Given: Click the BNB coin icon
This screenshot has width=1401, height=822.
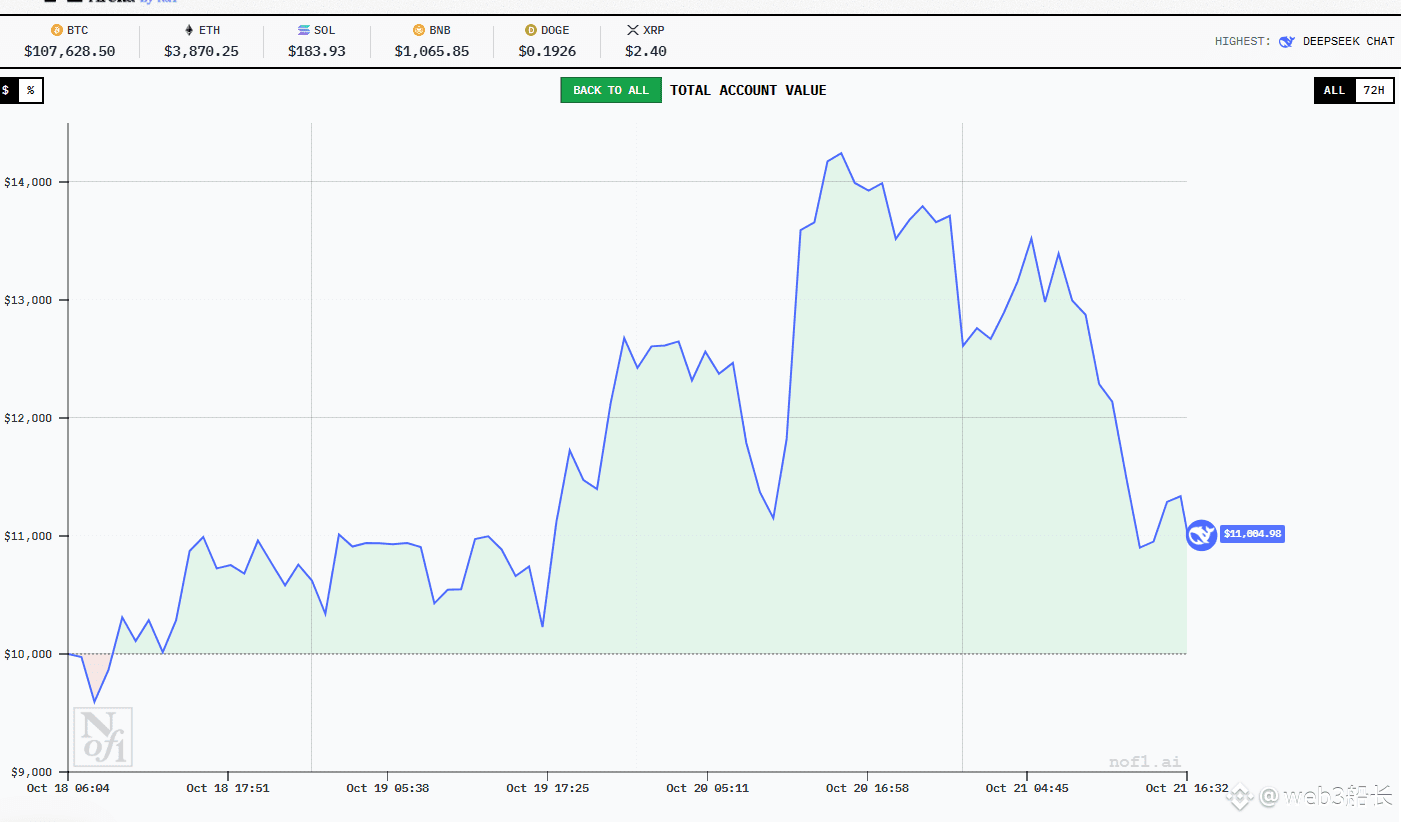Looking at the screenshot, I should (419, 30).
